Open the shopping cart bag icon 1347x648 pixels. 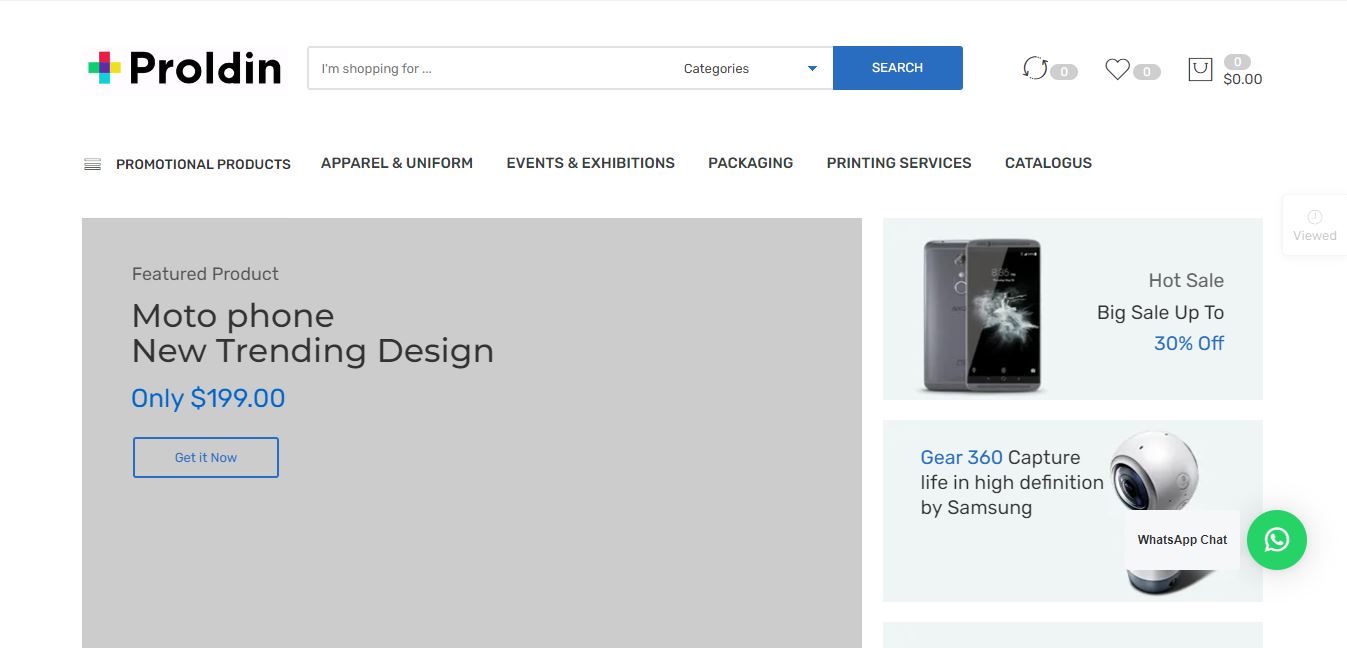1200,69
